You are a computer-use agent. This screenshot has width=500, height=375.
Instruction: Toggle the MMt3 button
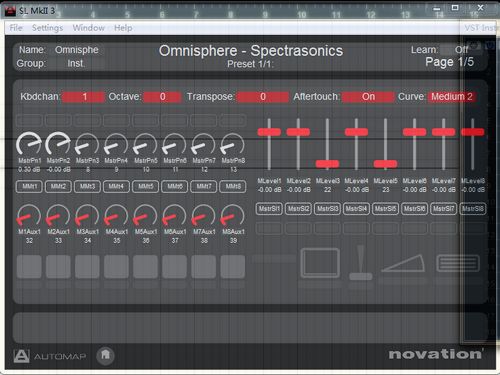point(87,186)
